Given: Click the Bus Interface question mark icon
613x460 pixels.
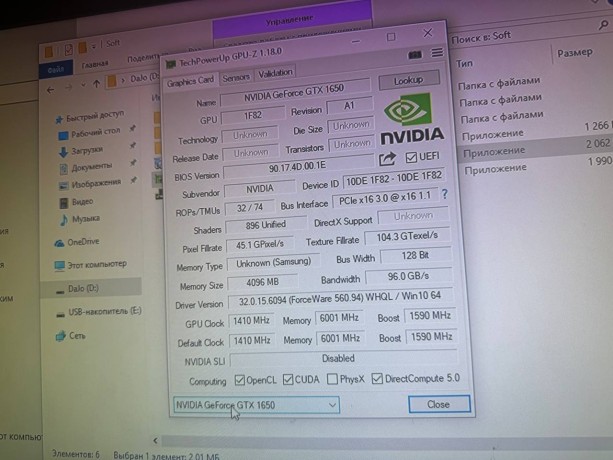Looking at the screenshot, I should [445, 194].
